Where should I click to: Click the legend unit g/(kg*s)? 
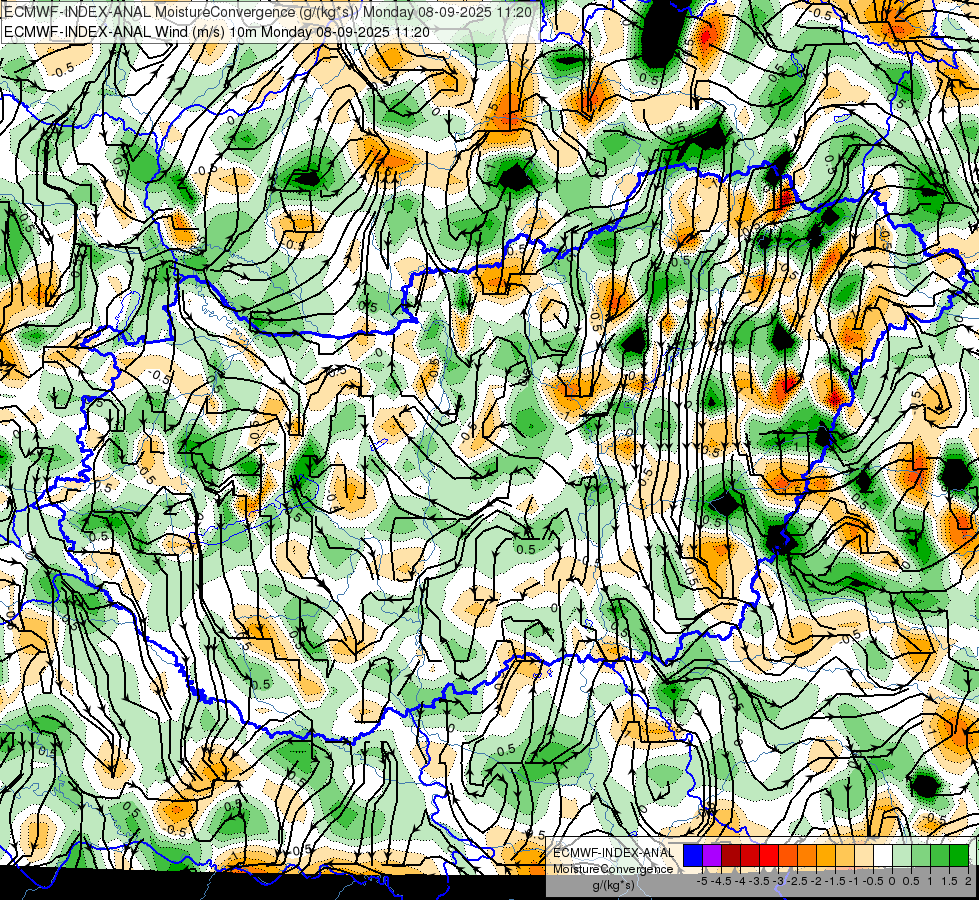[614, 886]
